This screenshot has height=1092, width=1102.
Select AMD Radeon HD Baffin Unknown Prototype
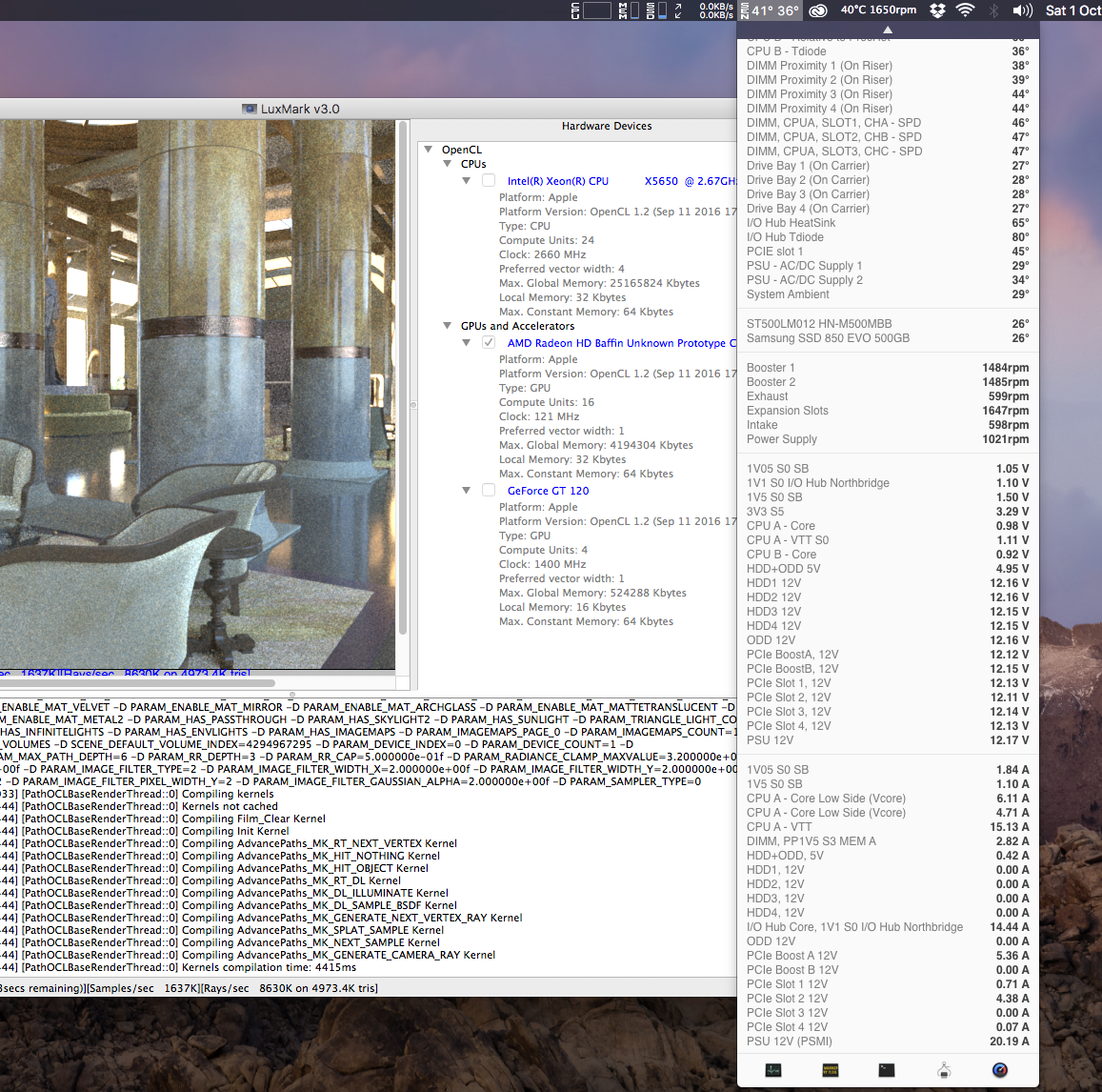tap(621, 343)
